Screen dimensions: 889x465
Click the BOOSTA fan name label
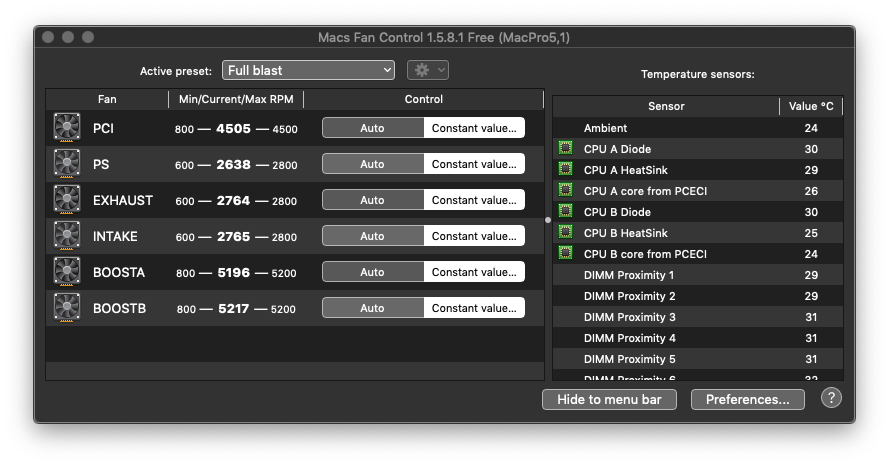[119, 272]
